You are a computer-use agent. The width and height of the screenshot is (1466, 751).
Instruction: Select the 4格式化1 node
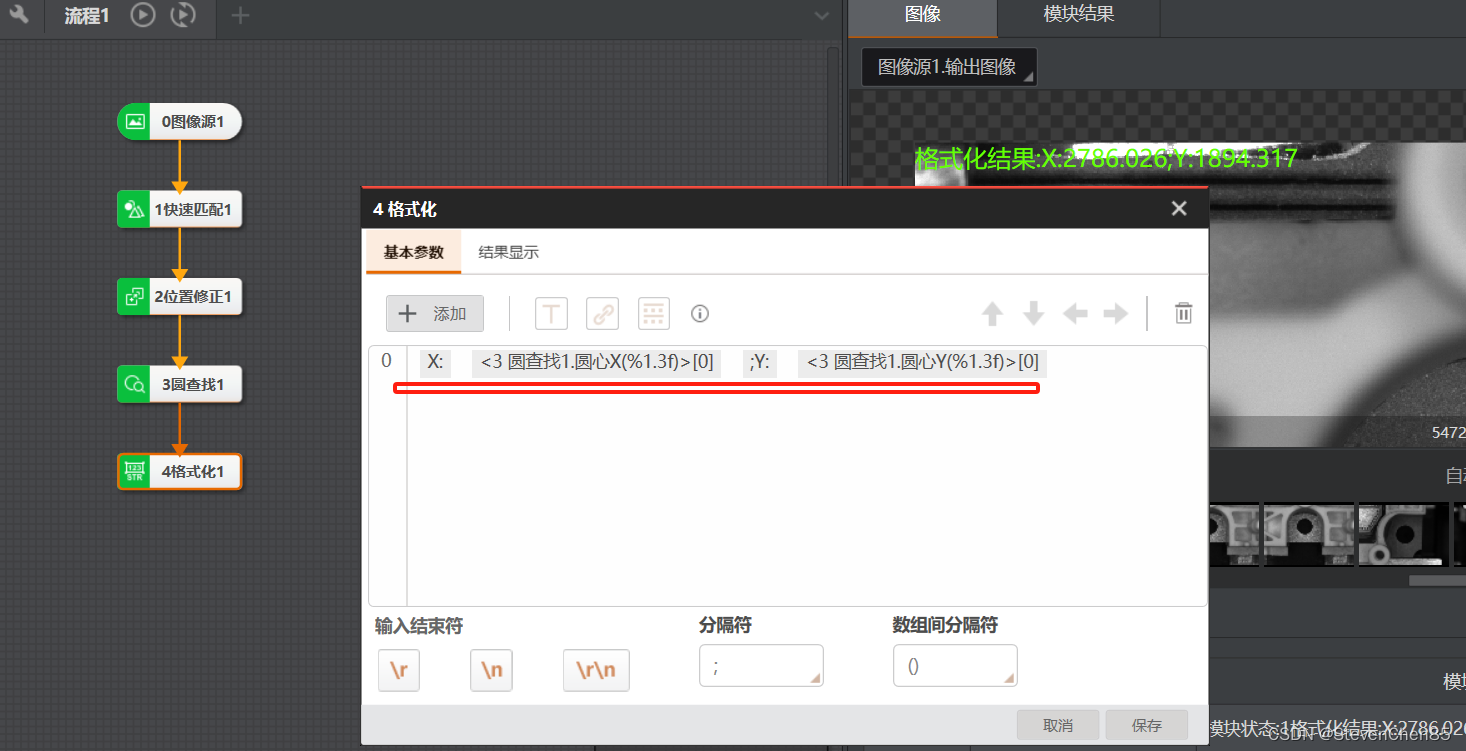coord(180,471)
